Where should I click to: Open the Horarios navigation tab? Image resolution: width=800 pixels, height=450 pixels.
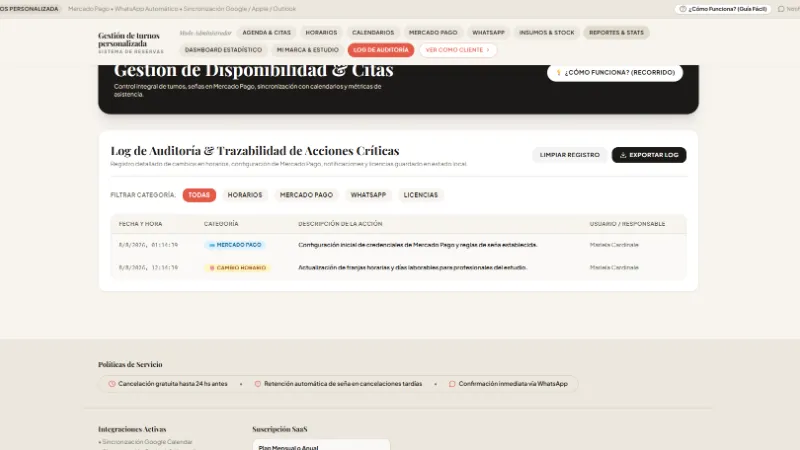point(321,33)
